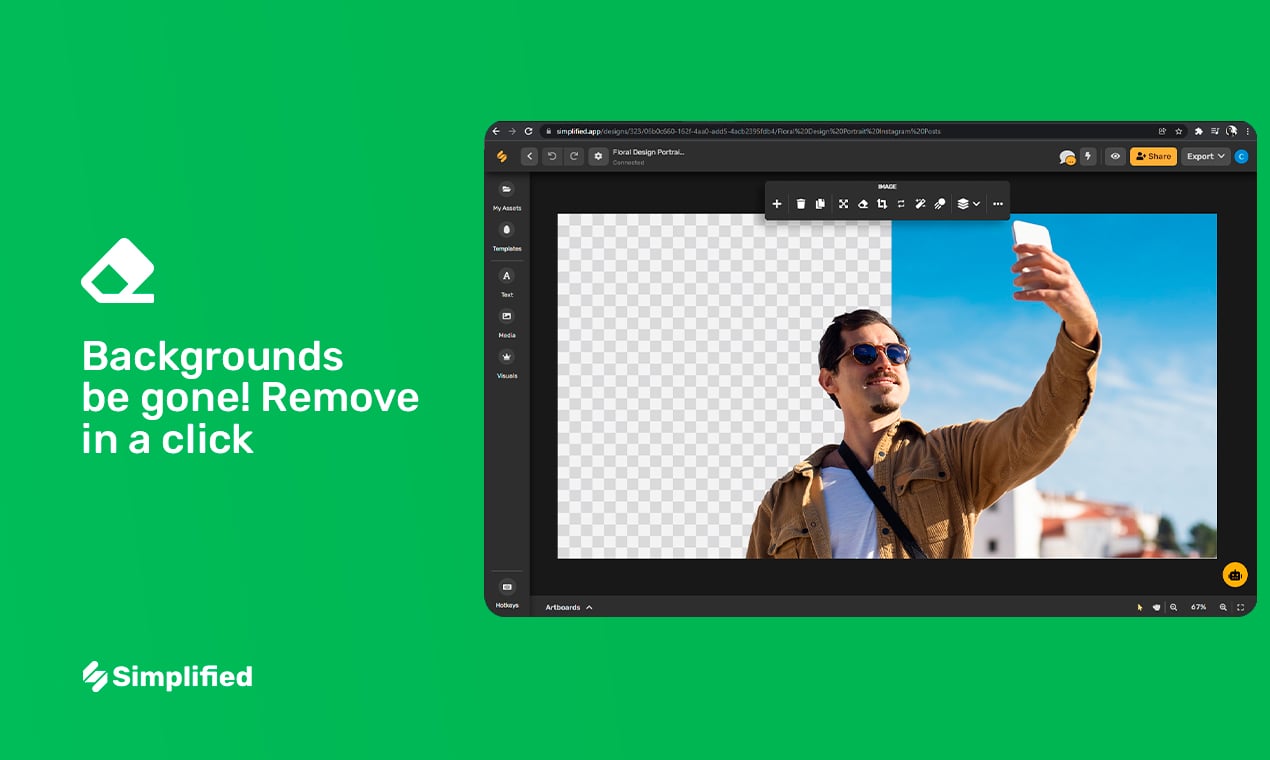Viewport: 1270px width, 760px height.
Task: Switch to the hand pan tool
Action: point(1156,607)
